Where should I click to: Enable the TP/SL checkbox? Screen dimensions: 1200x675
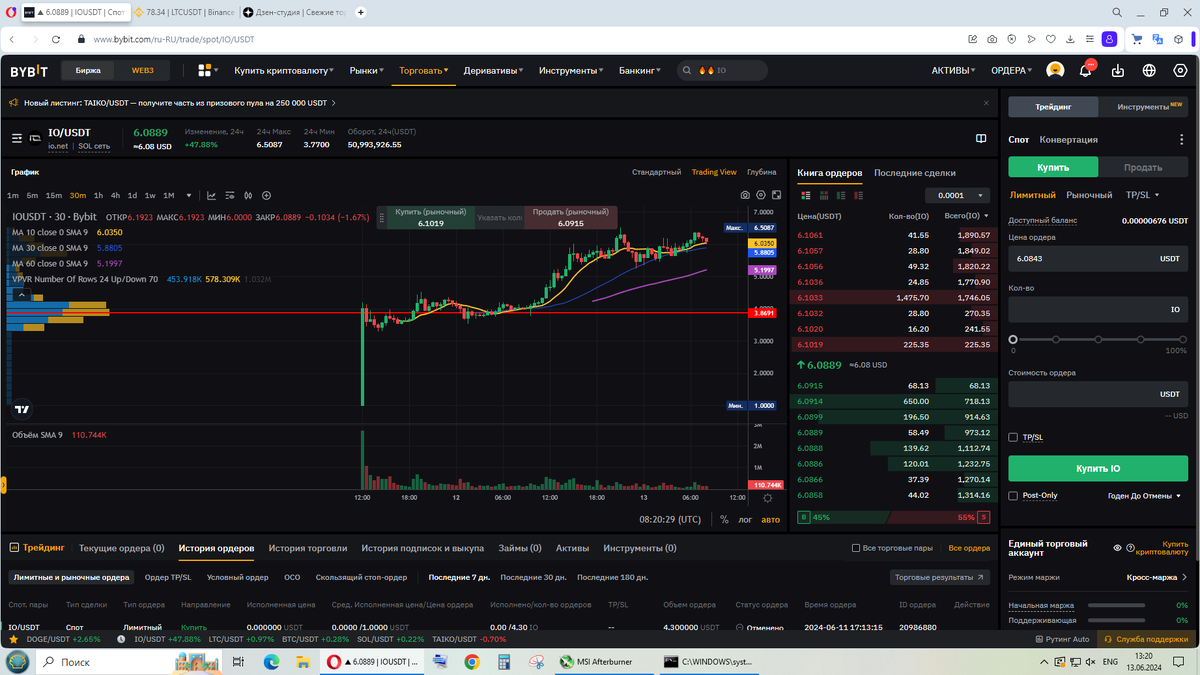pyautogui.click(x=1014, y=437)
